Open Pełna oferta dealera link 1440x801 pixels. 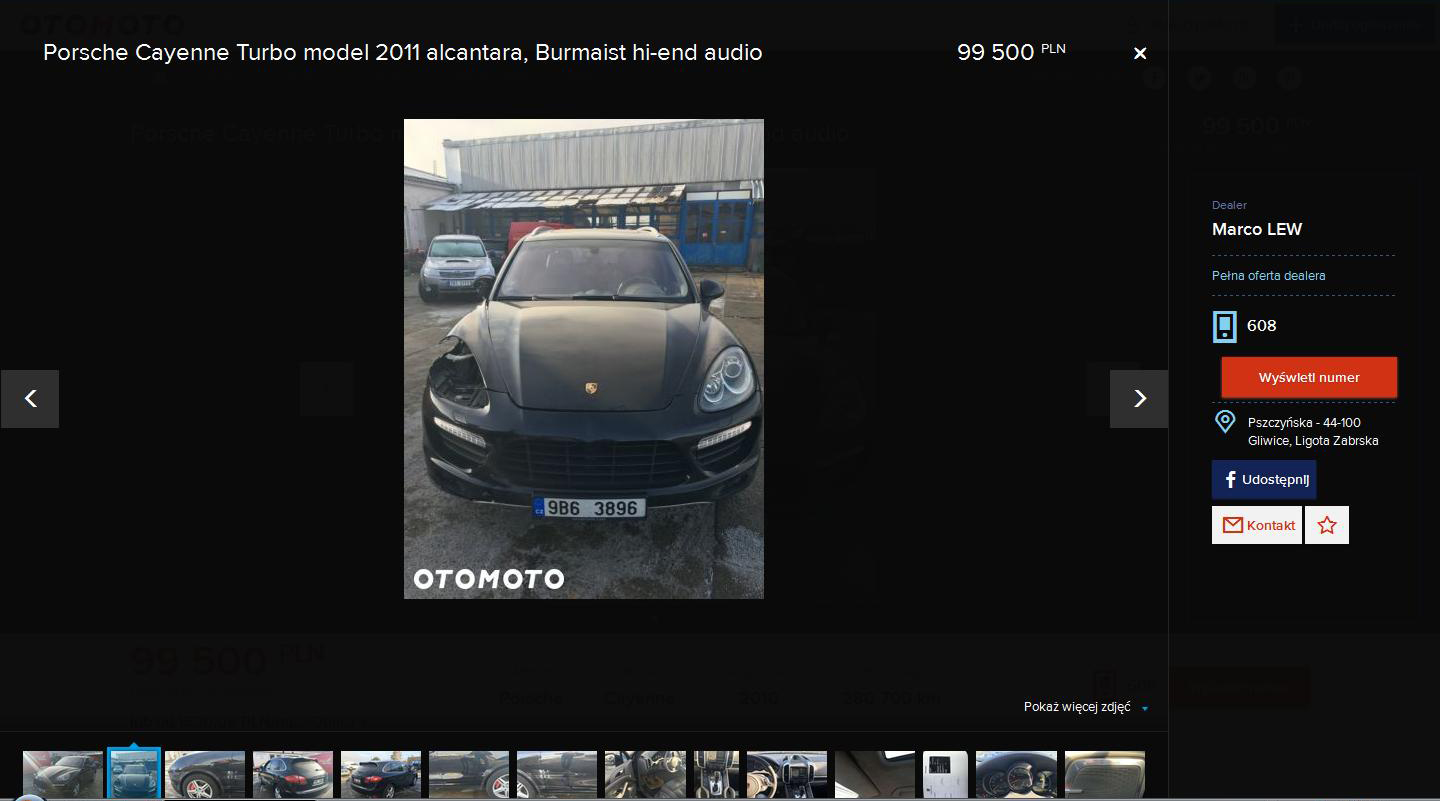coord(1268,276)
